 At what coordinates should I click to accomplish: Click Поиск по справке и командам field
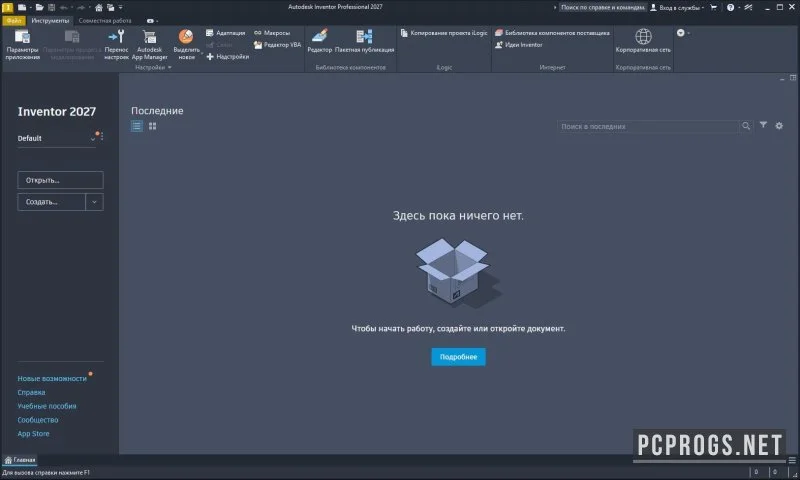click(x=603, y=7)
